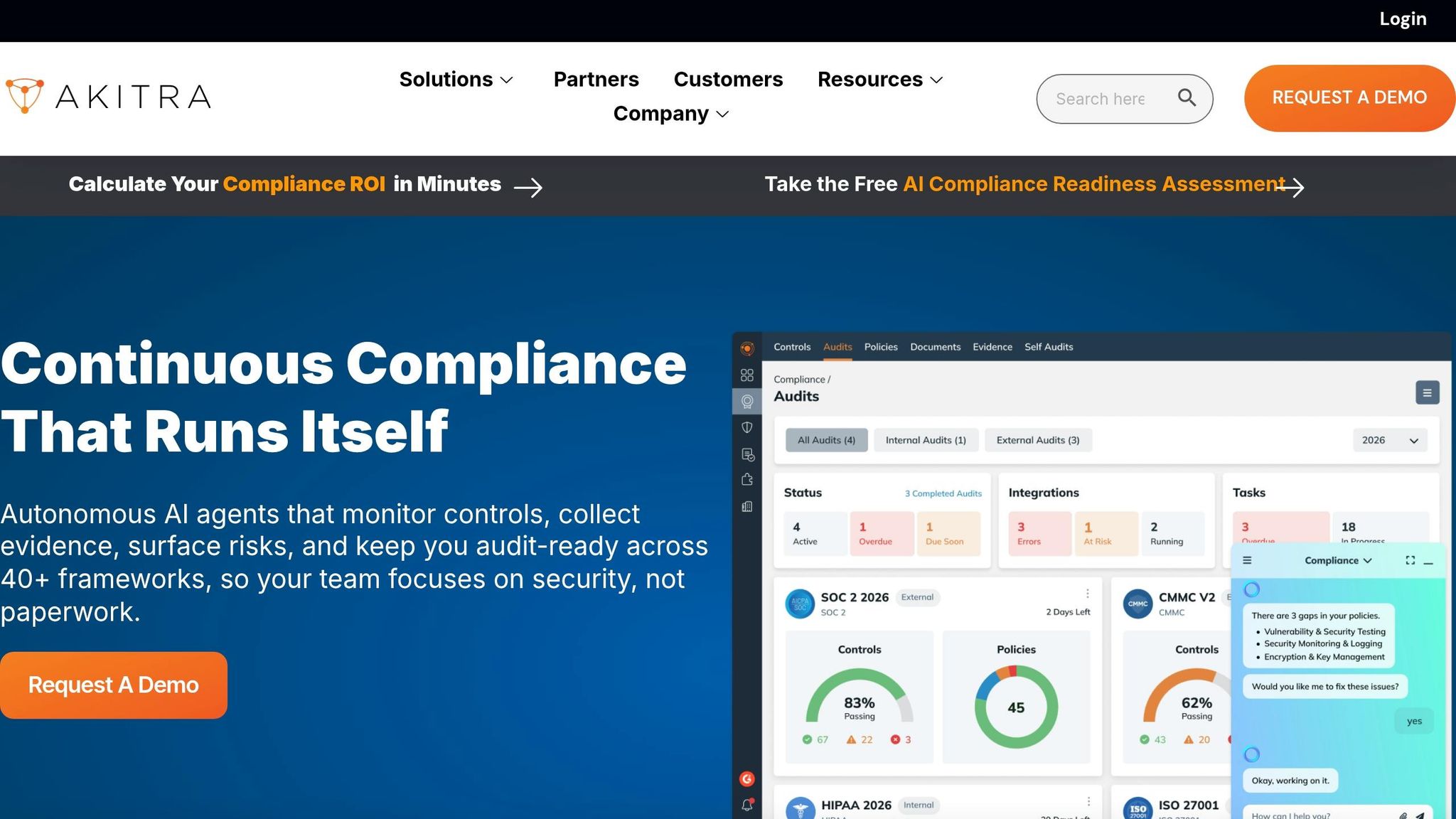The width and height of the screenshot is (1456, 819).
Task: Expand the chat panel to fullscreen
Action: 1410,560
